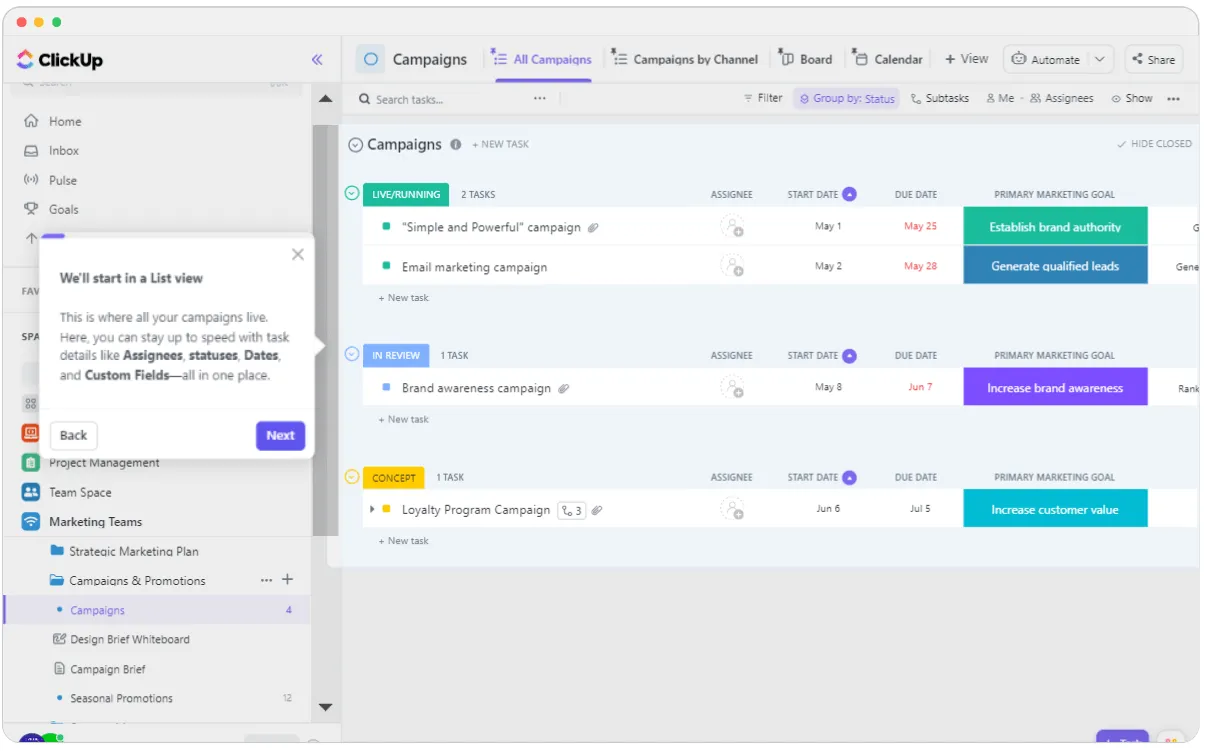Collapse the sidebar with double-chevron icon
1206x751 pixels.
tap(317, 60)
